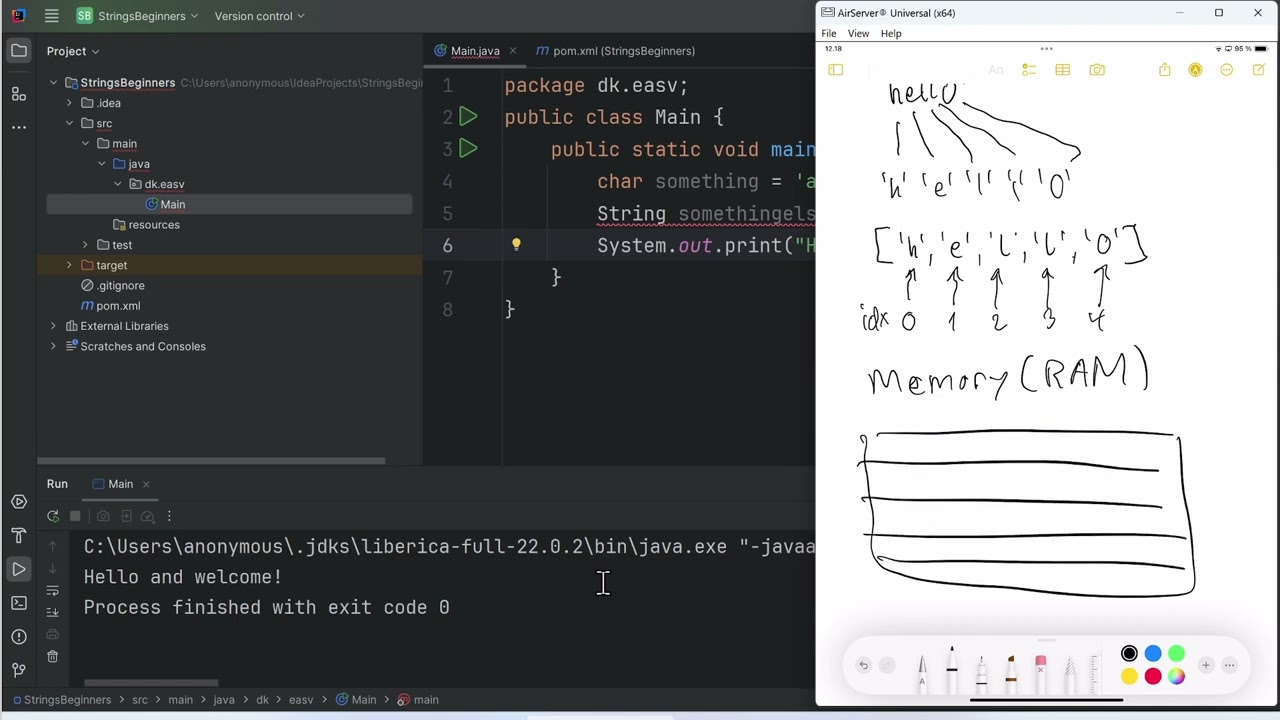Image resolution: width=1280 pixels, height=720 pixels.
Task: Expand the test folder
Action: (x=86, y=245)
